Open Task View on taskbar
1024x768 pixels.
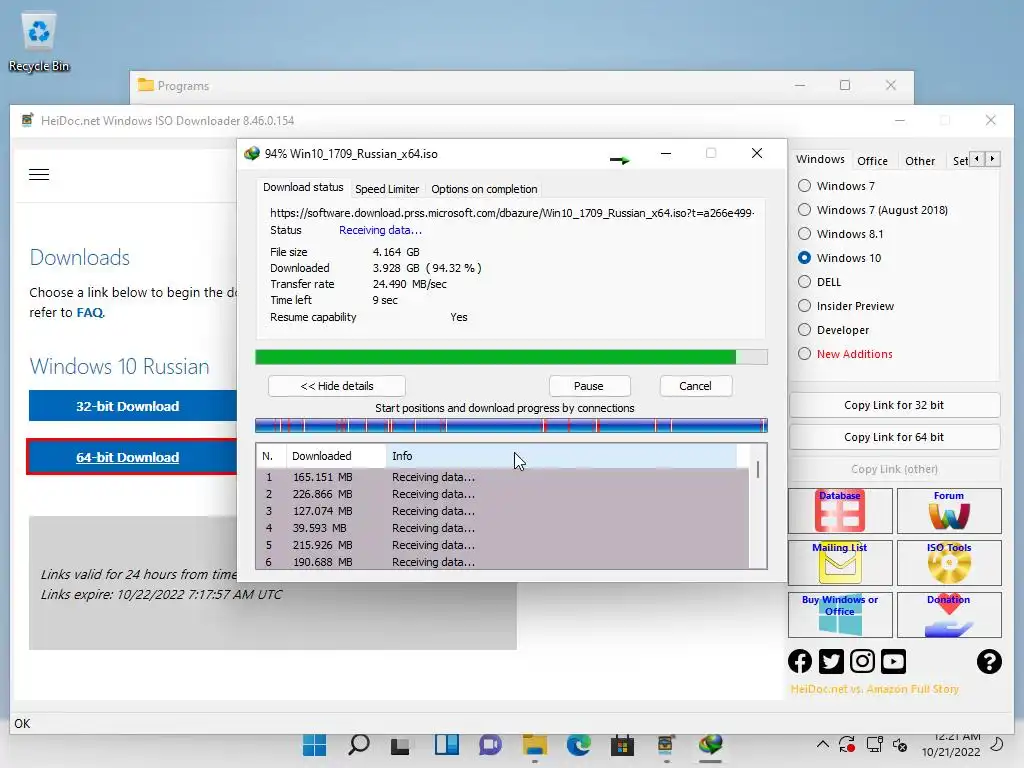[400, 744]
